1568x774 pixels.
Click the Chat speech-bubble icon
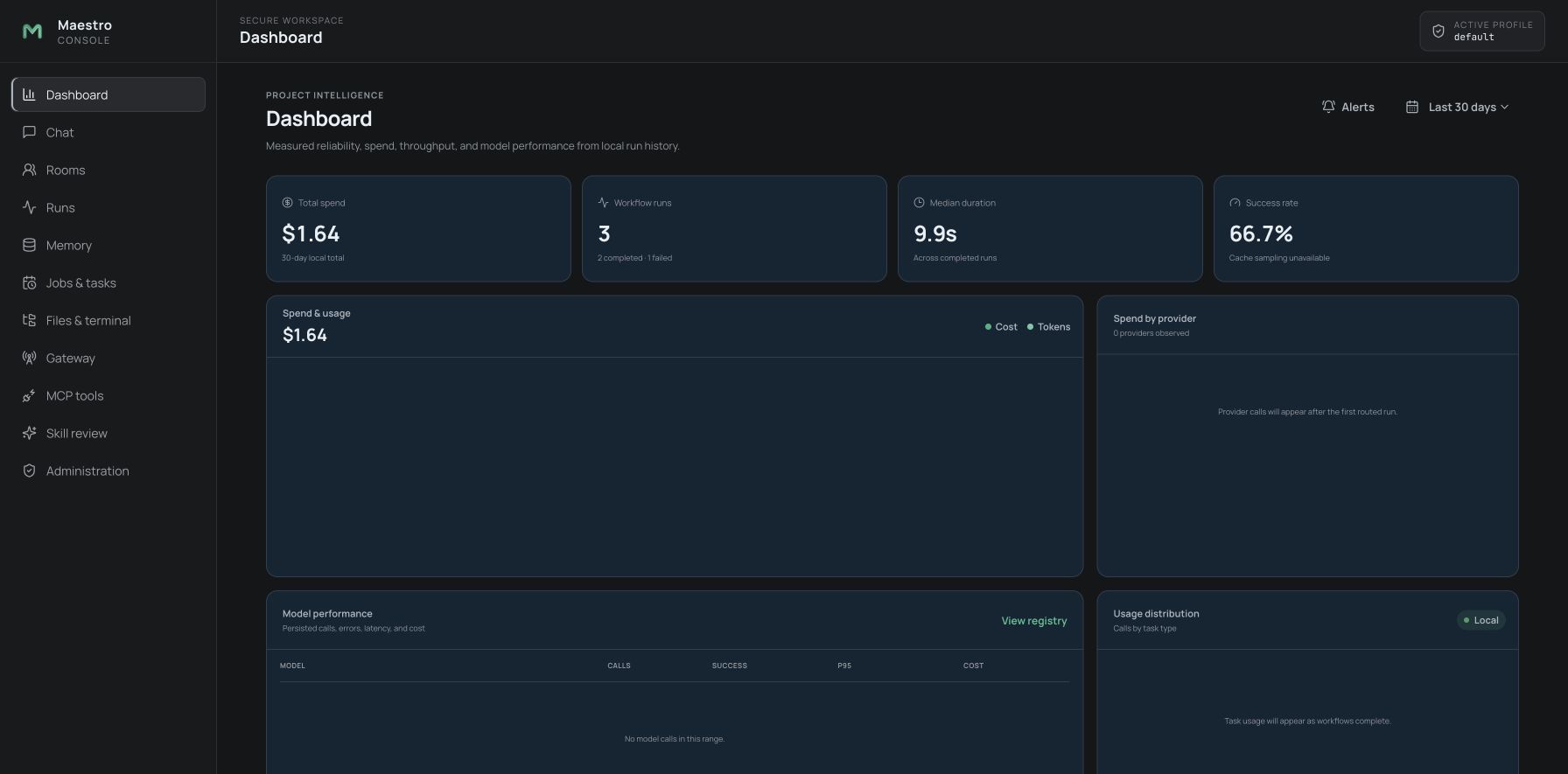(29, 132)
